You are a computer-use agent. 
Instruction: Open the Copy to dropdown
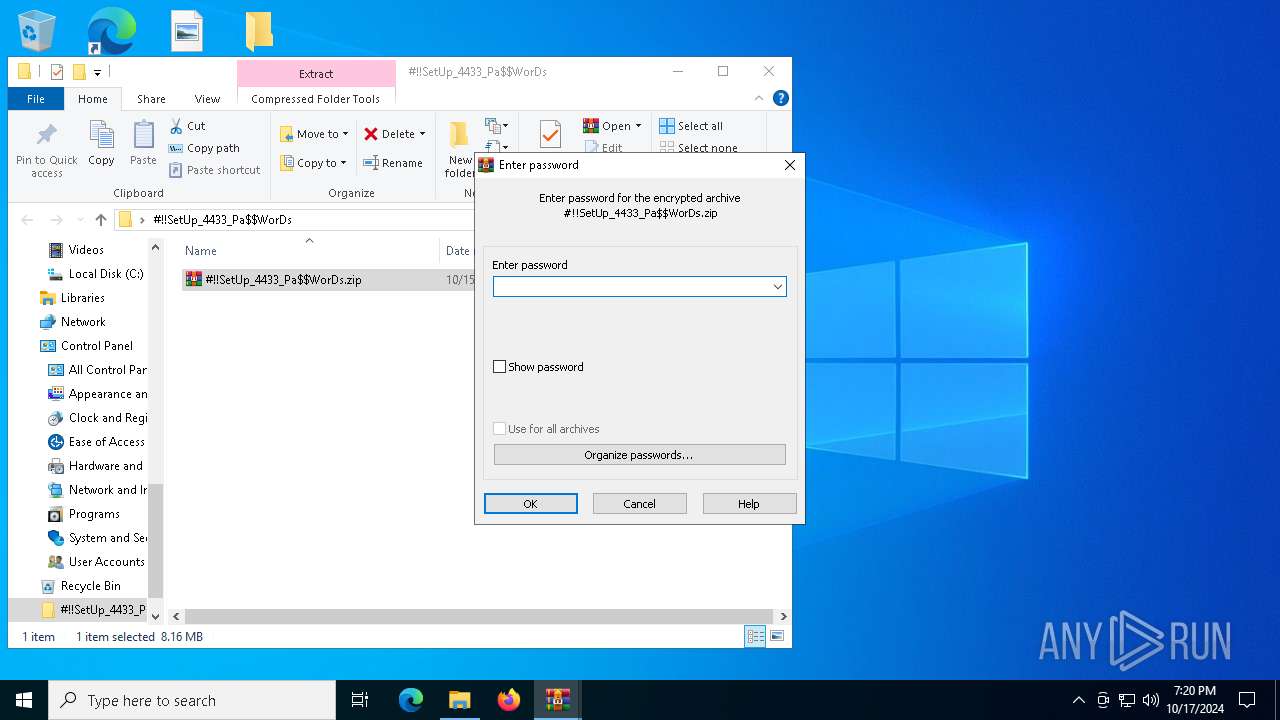coord(313,163)
